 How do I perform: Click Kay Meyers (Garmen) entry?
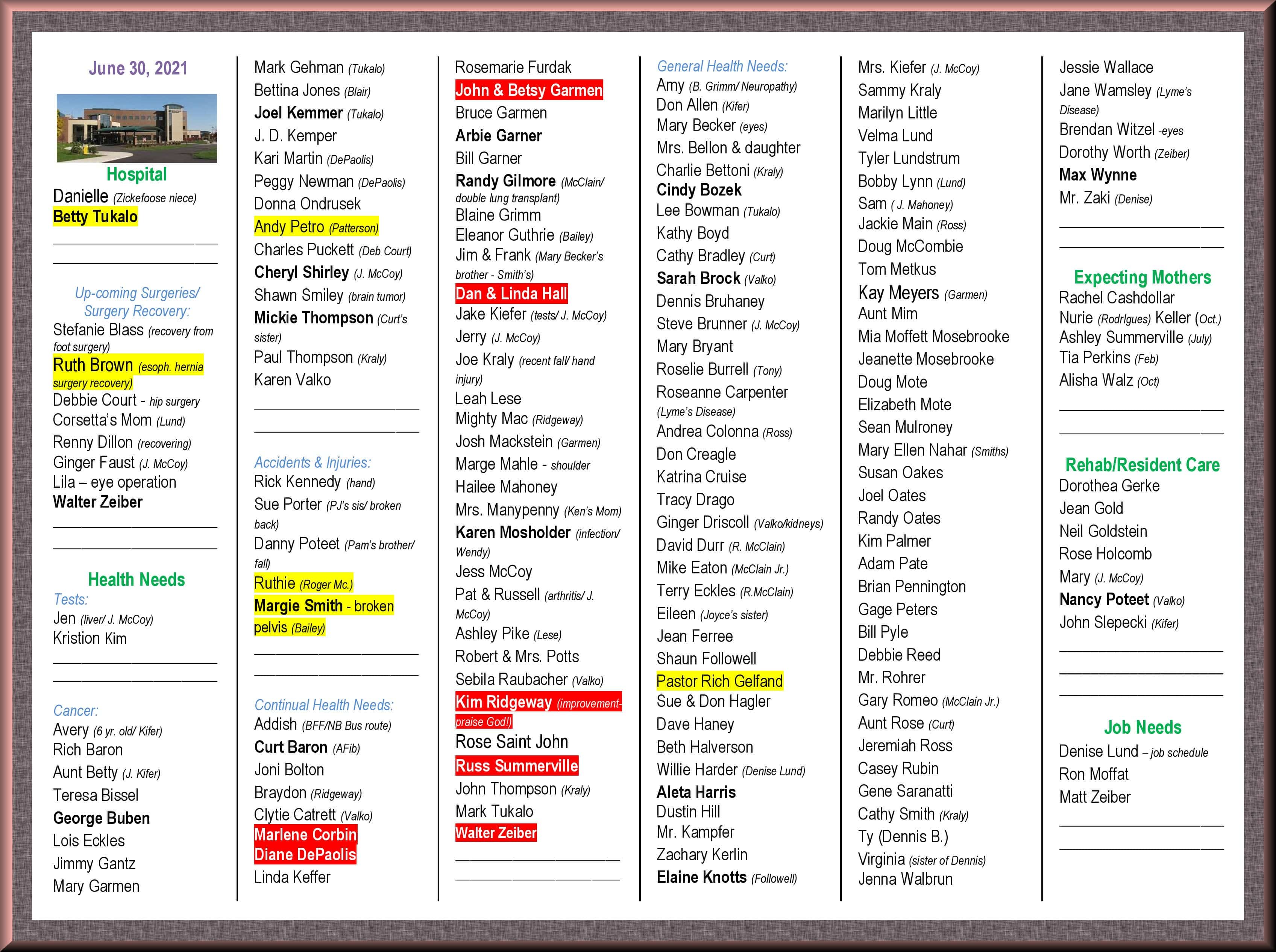922,293
